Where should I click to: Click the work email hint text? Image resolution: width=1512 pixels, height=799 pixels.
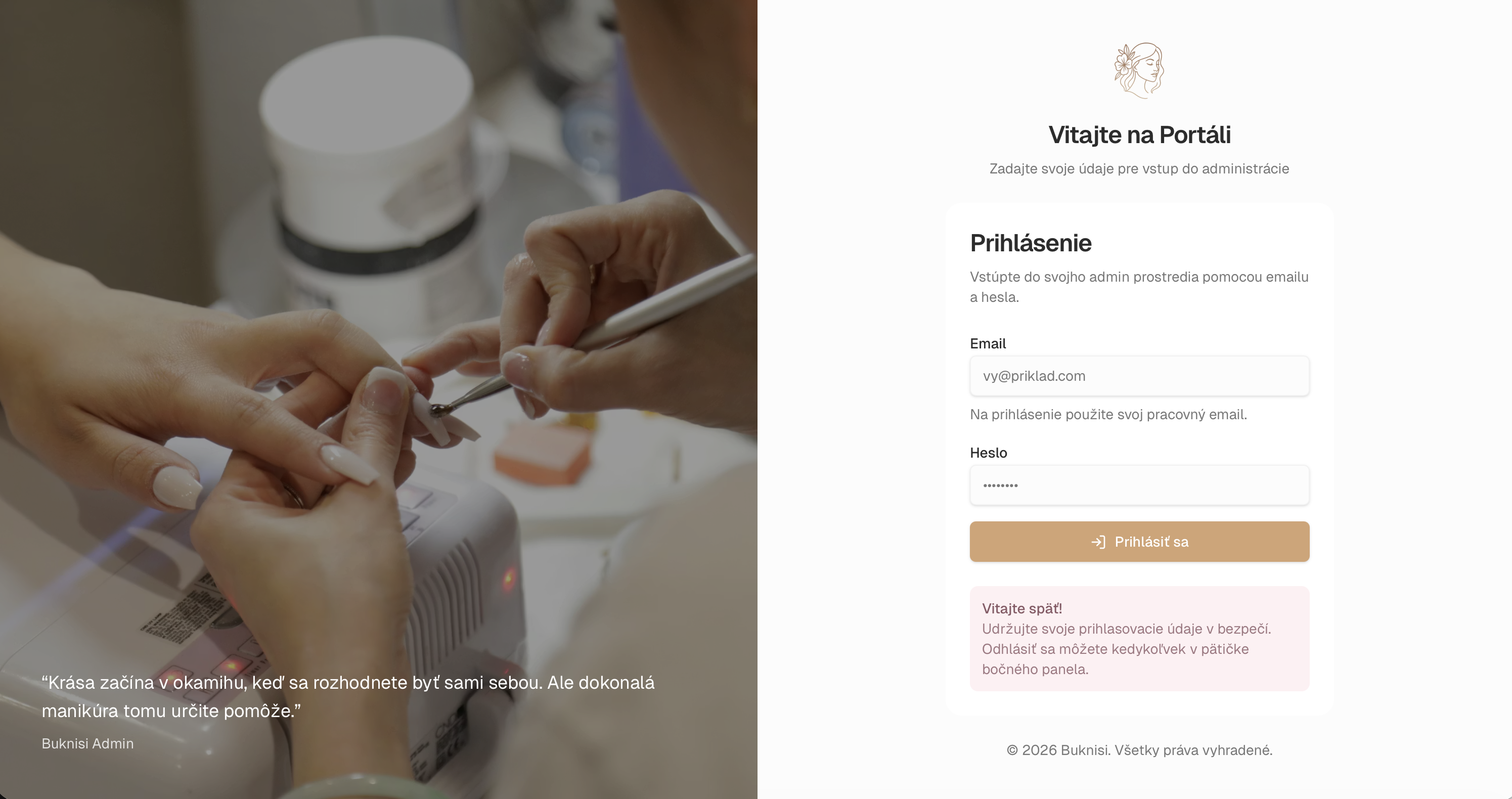1108,415
